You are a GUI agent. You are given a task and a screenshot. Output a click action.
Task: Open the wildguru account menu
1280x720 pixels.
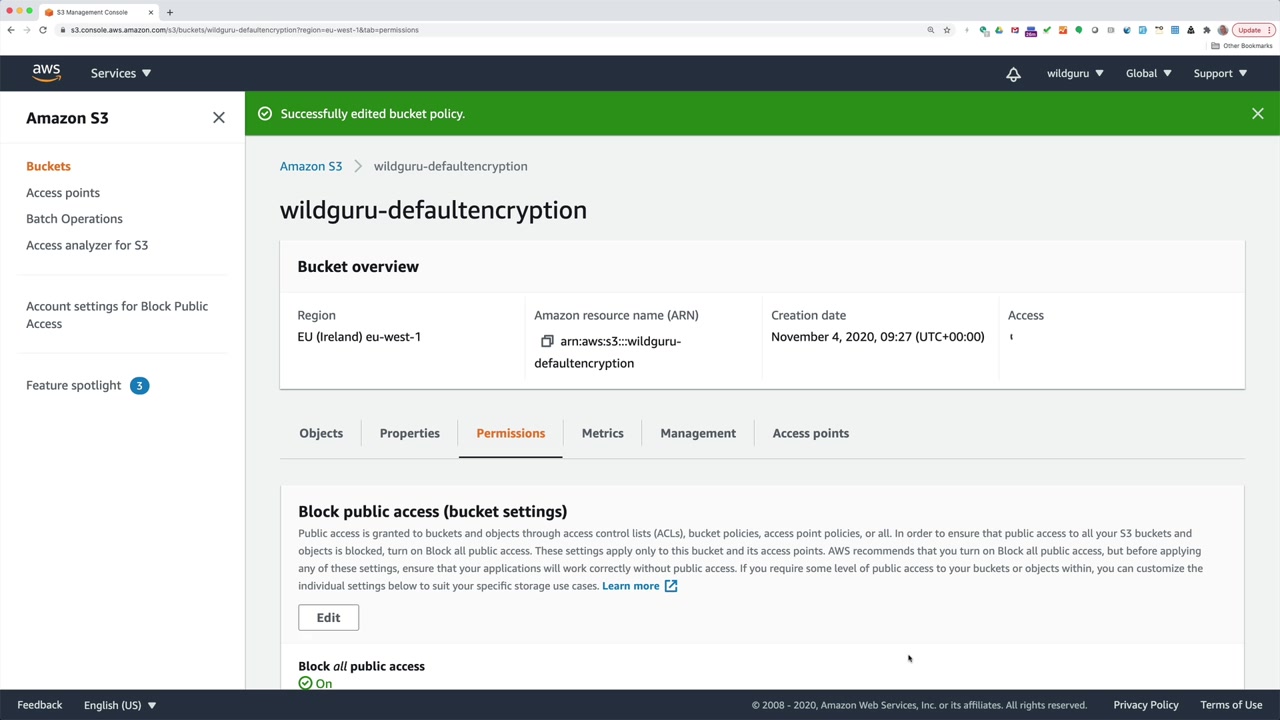(x=1075, y=73)
